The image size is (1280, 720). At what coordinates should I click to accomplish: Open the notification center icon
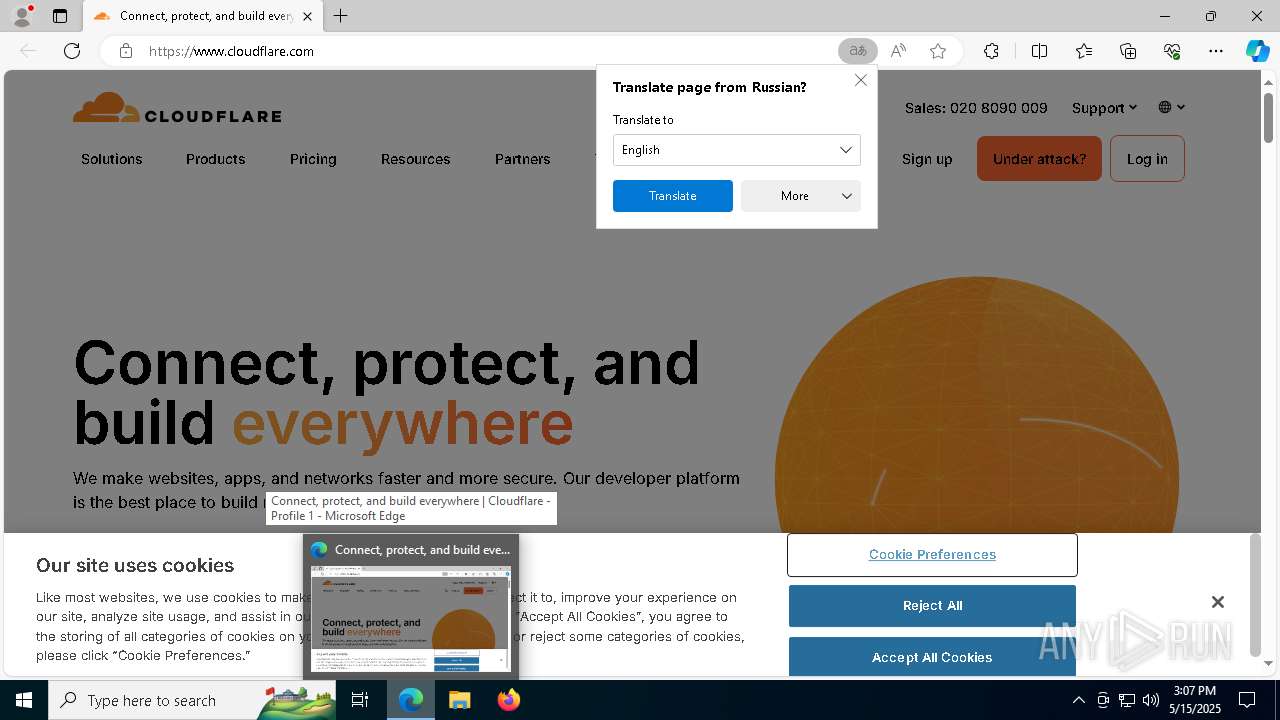click(x=1247, y=700)
